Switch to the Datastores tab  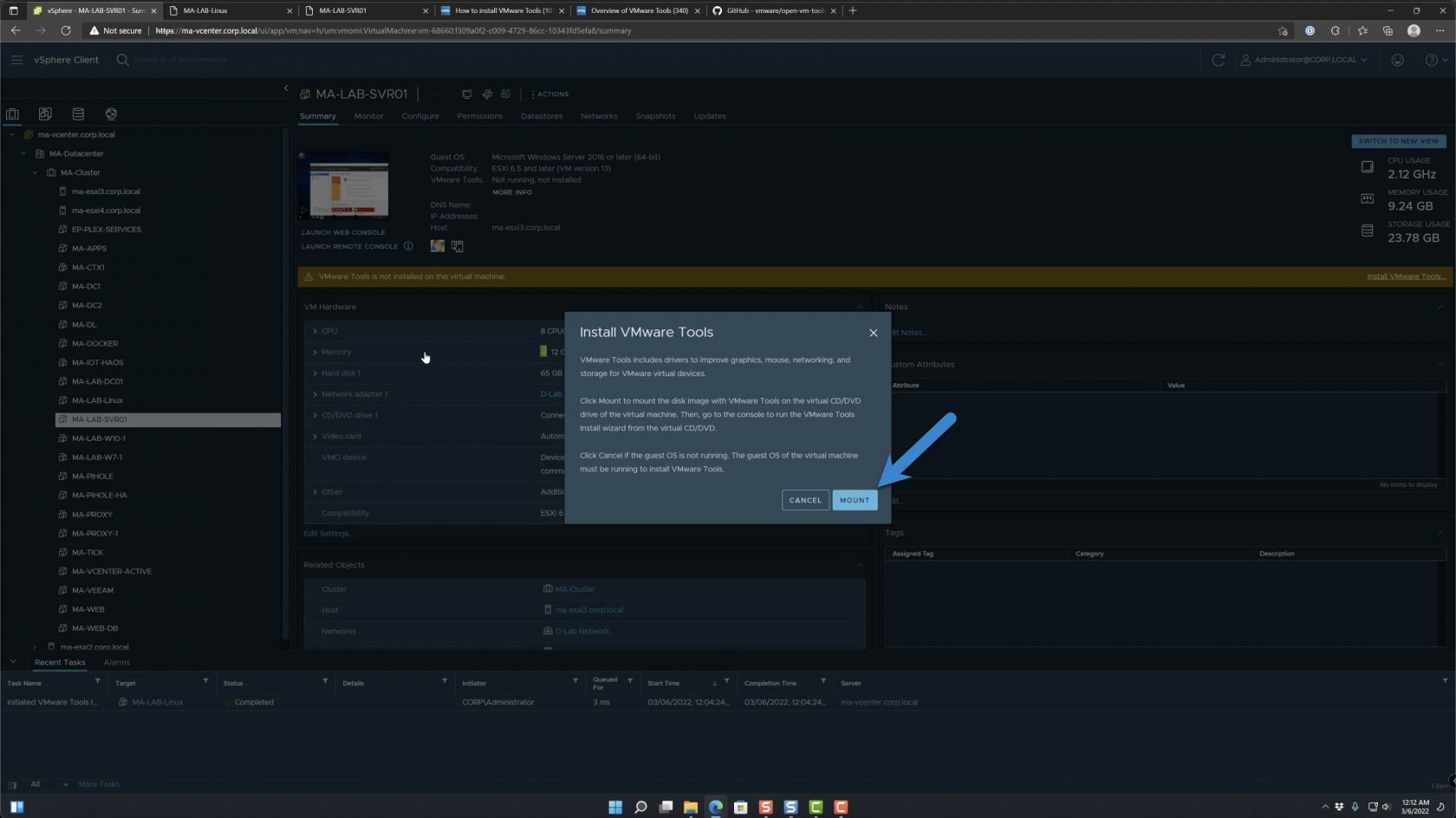tap(542, 116)
